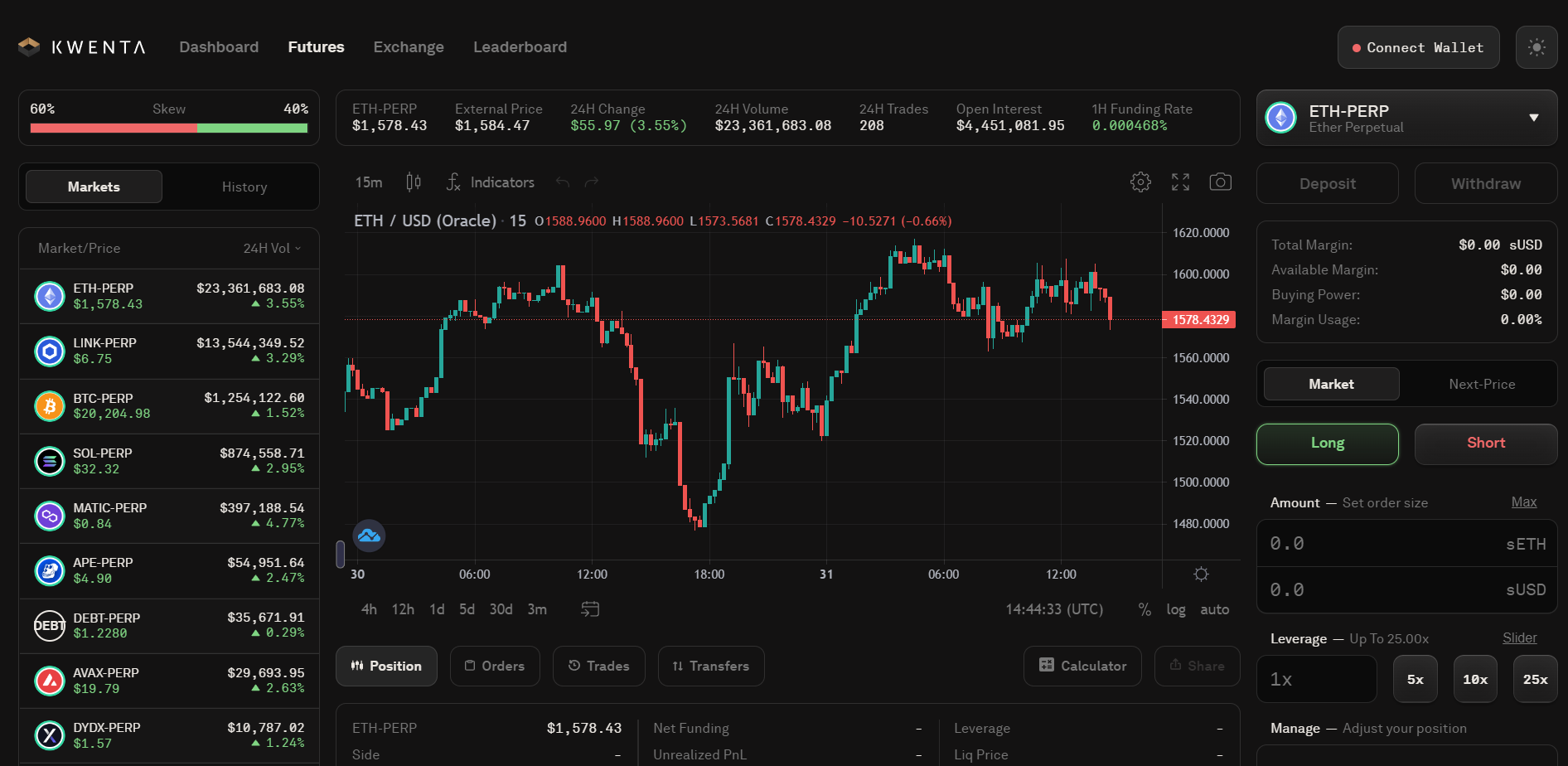
Task: Toggle auto scale on chart
Action: 1214,609
